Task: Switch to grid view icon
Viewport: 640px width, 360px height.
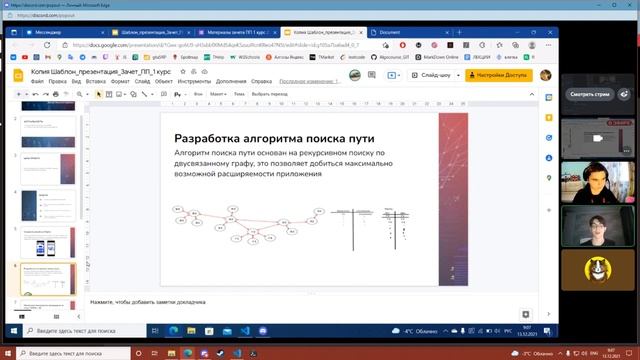Action: click(x=56, y=317)
